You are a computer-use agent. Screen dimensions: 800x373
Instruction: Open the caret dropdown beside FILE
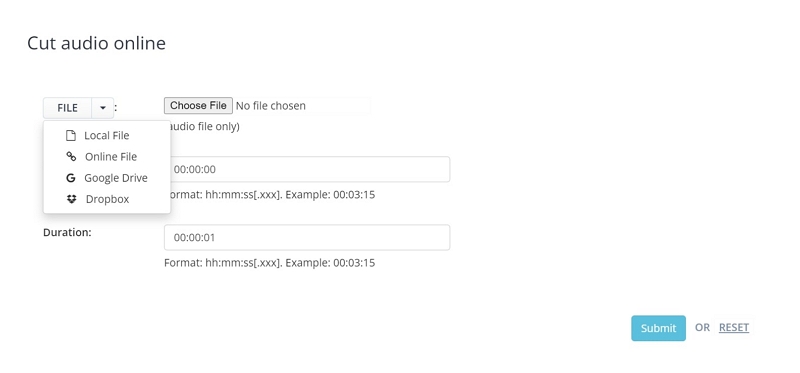click(103, 108)
